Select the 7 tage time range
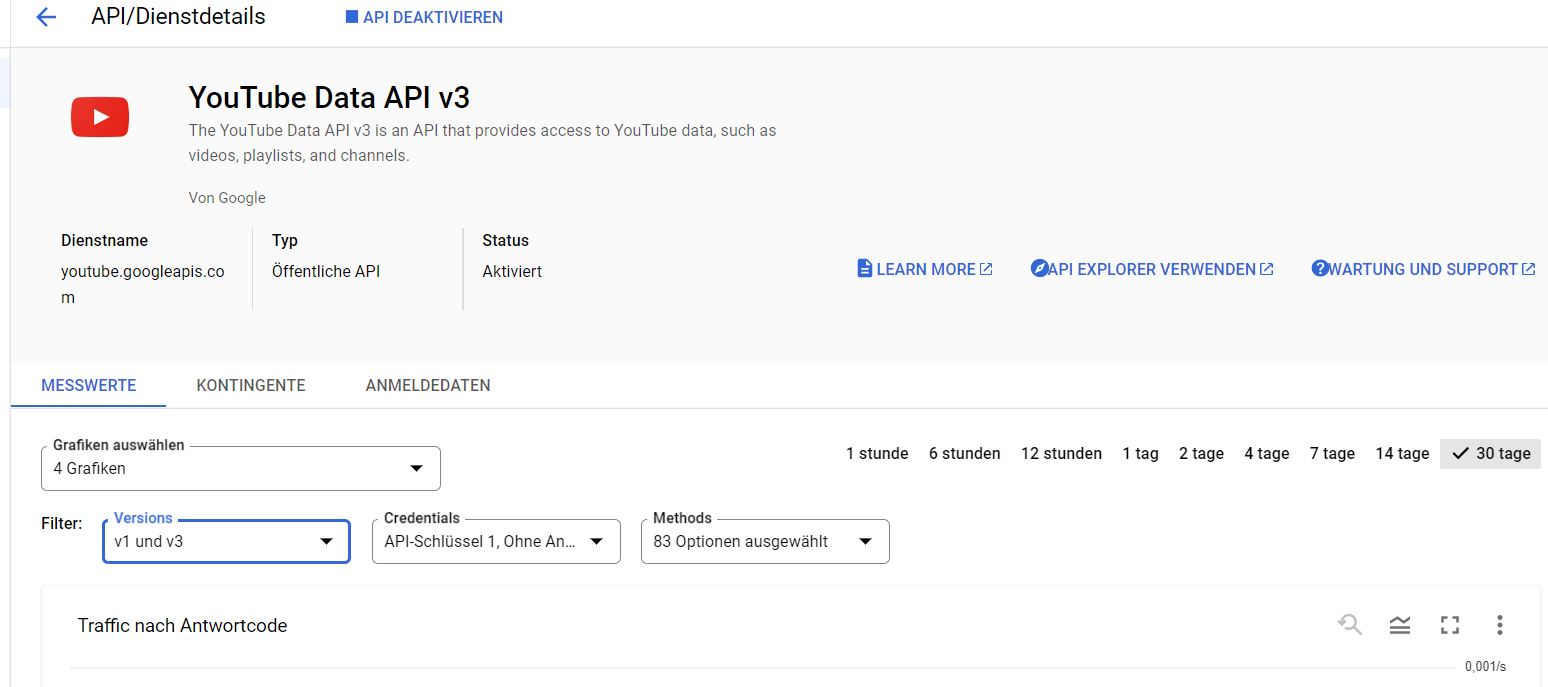The height and width of the screenshot is (687, 1548). point(1332,453)
